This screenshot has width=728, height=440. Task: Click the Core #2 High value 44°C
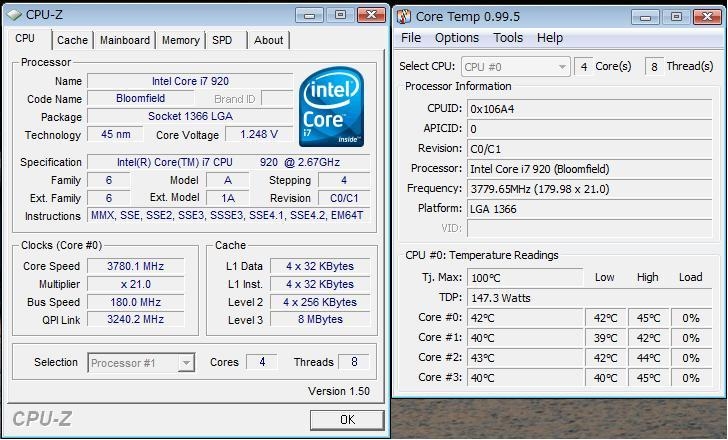[648, 358]
